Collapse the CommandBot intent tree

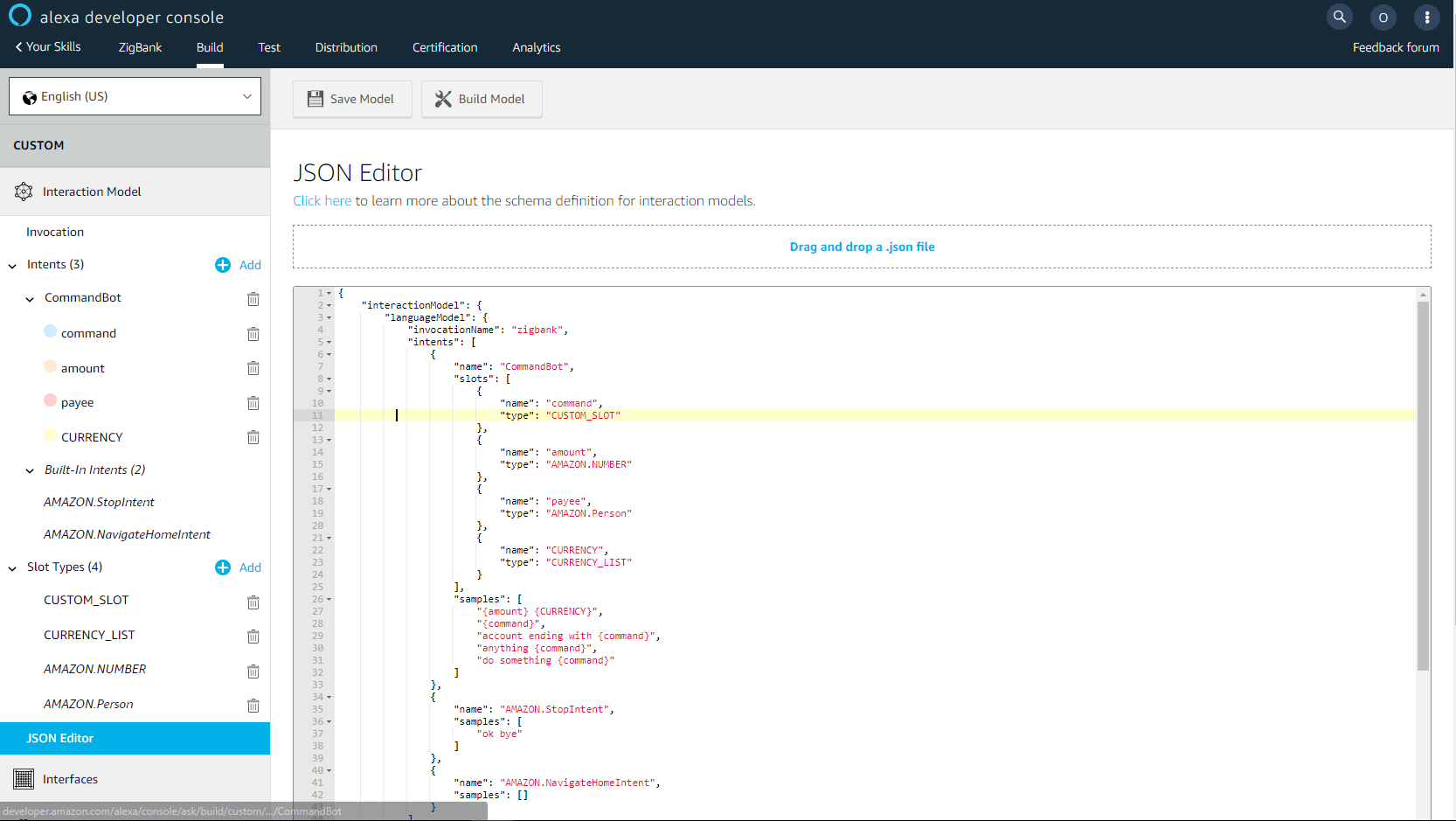click(30, 299)
